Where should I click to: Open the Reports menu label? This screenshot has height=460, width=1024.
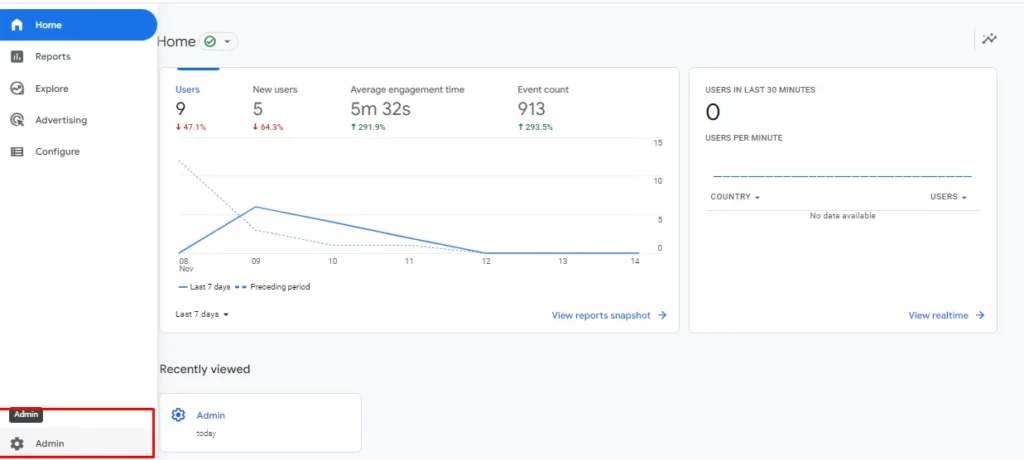53,57
